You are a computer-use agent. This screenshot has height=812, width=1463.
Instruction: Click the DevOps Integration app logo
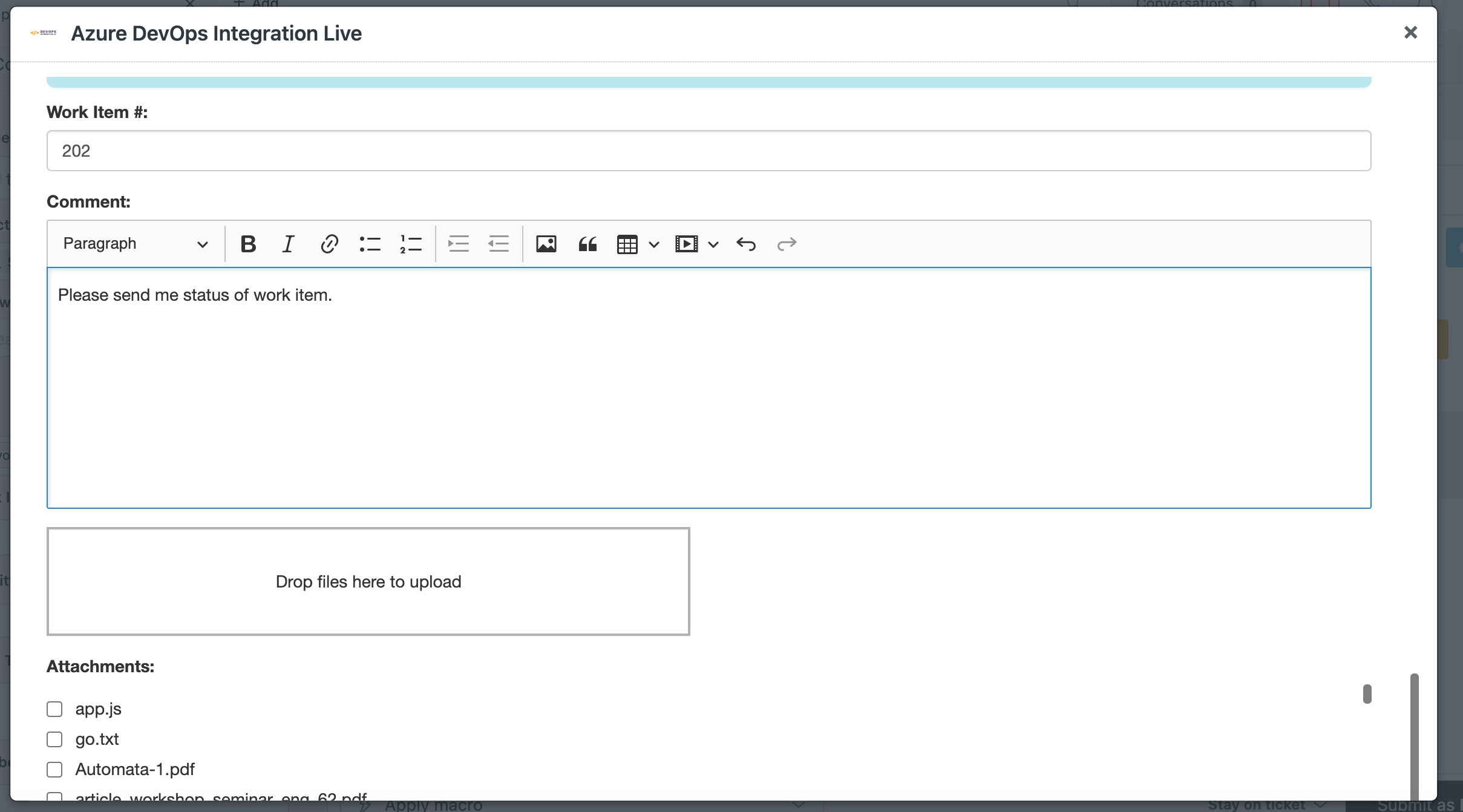point(44,33)
